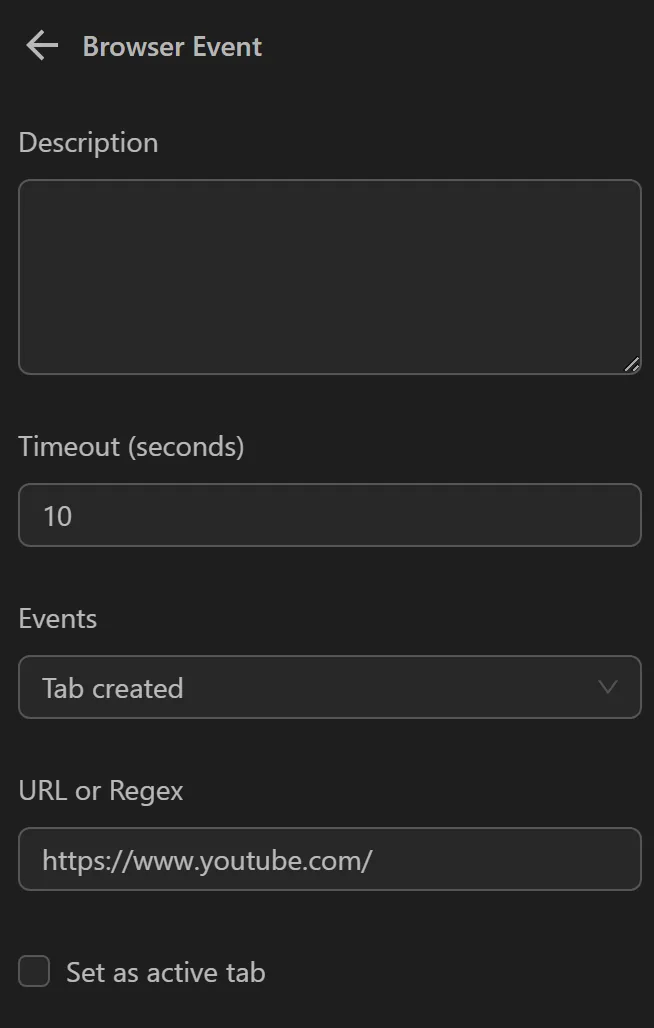Enable the Set as active tab checkbox
654x1028 pixels.
pyautogui.click(x=33, y=971)
